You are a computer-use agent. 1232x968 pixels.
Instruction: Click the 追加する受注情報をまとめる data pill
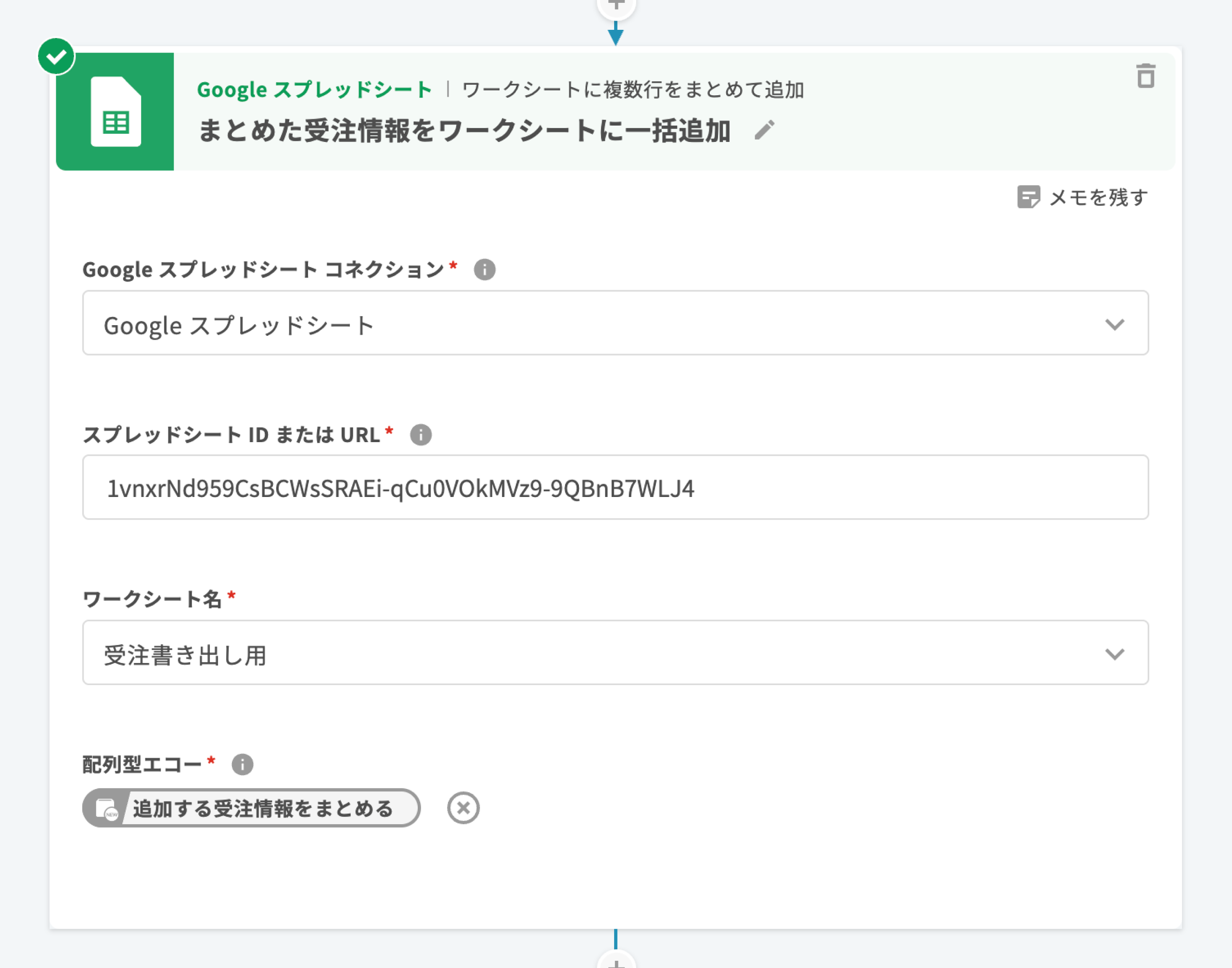tap(263, 808)
